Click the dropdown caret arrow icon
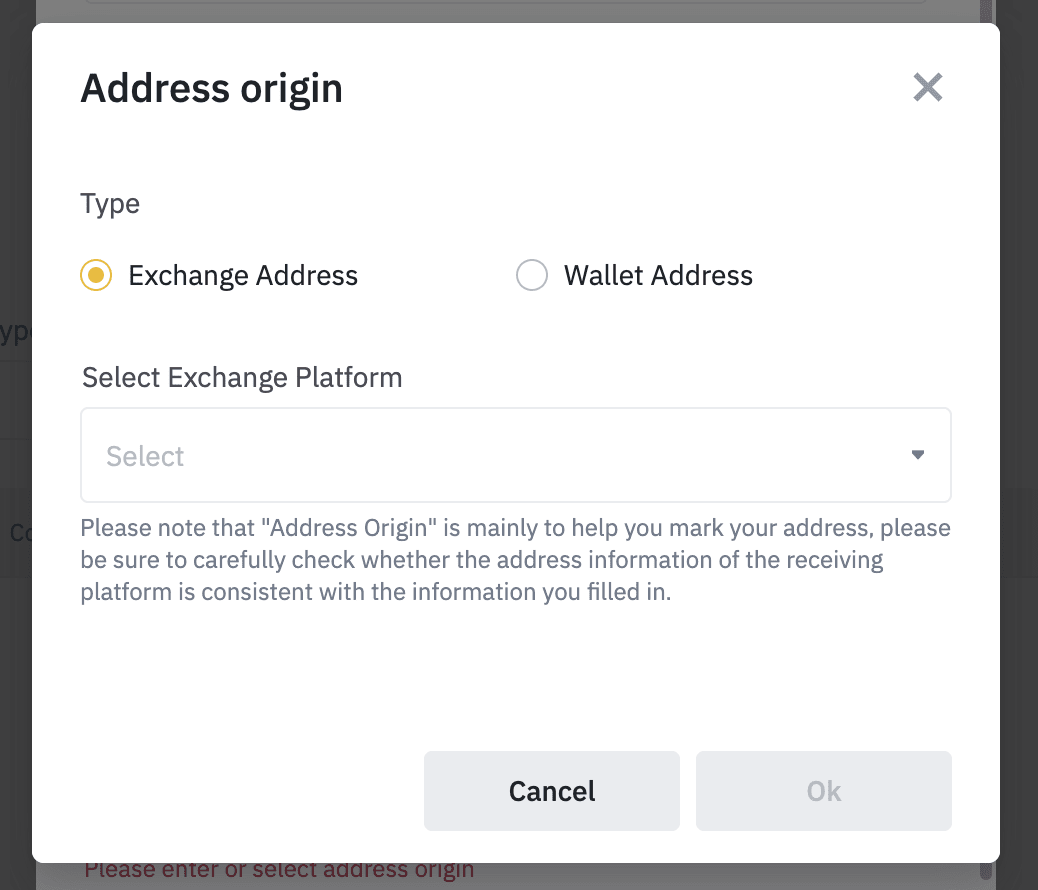Screen dimensions: 1038x890 pyautogui.click(x=918, y=455)
